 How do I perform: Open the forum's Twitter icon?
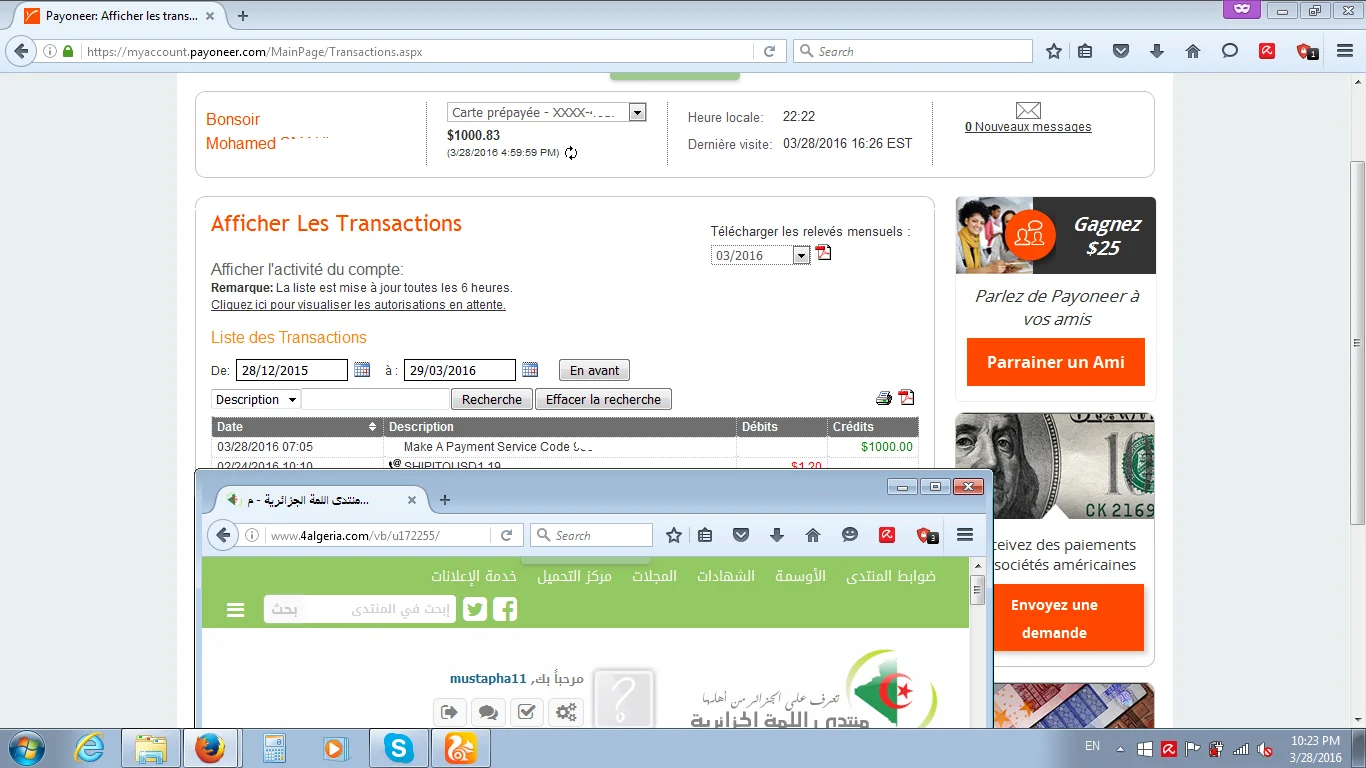475,609
